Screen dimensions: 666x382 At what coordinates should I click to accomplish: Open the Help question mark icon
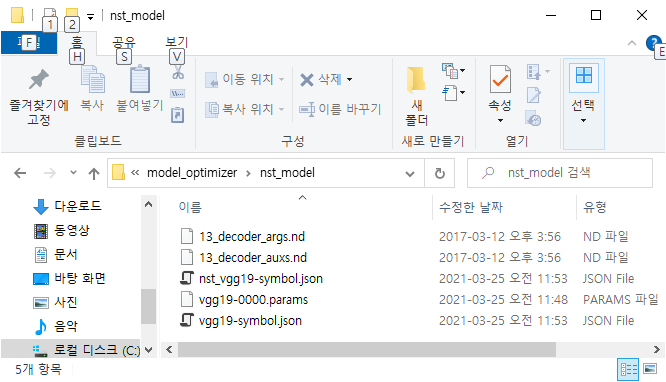coord(653,43)
